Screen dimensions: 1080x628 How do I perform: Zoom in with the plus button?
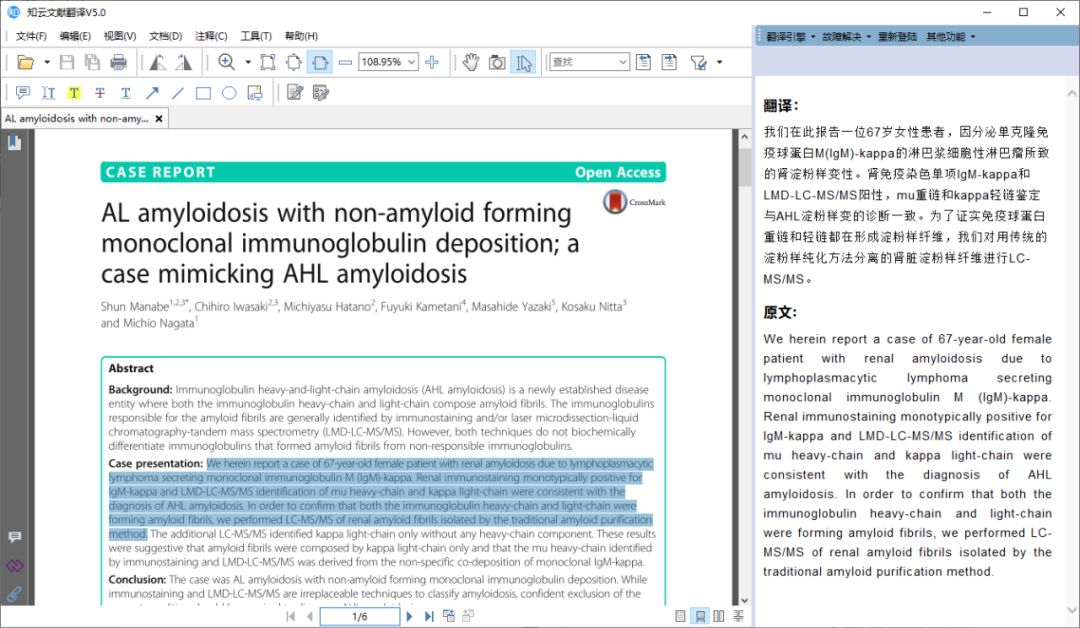(432, 63)
